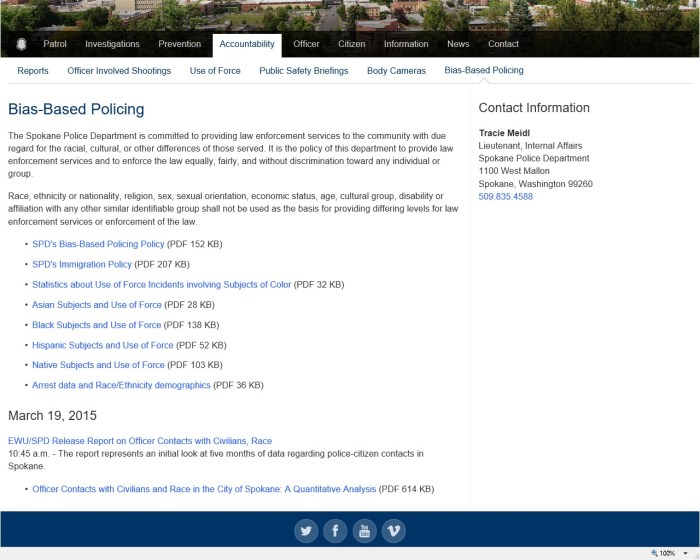The image size is (700, 560).
Task: Open the Citizen menu
Action: click(x=351, y=44)
